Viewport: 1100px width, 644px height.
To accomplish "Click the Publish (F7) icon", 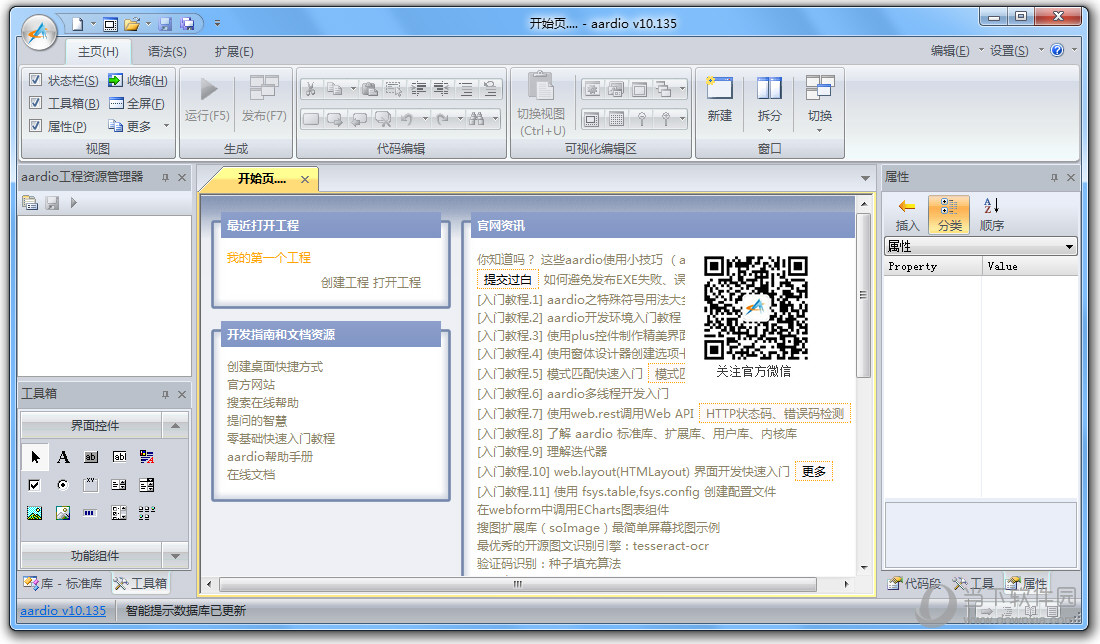I will pyautogui.click(x=264, y=90).
